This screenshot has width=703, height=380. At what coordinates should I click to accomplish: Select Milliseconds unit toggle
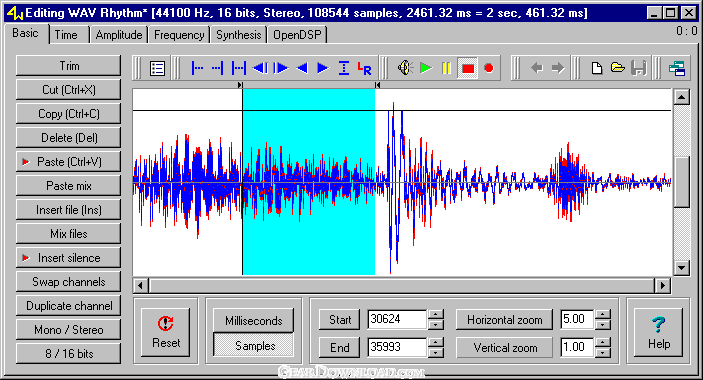253,320
